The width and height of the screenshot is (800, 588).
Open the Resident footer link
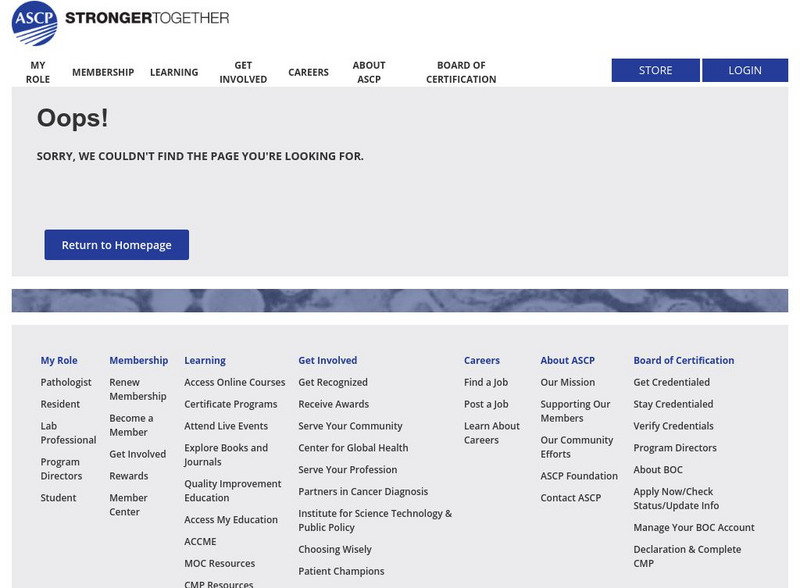click(x=60, y=404)
